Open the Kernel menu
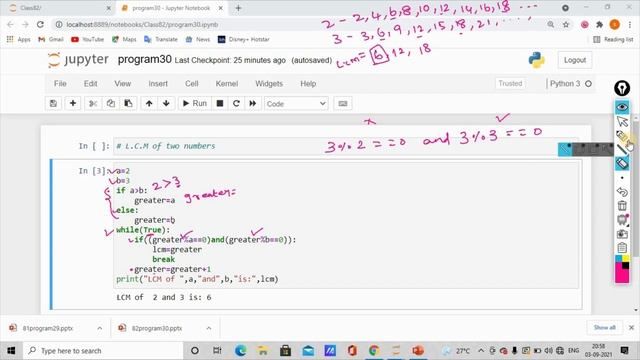This screenshot has width=640, height=360. pos(227,84)
